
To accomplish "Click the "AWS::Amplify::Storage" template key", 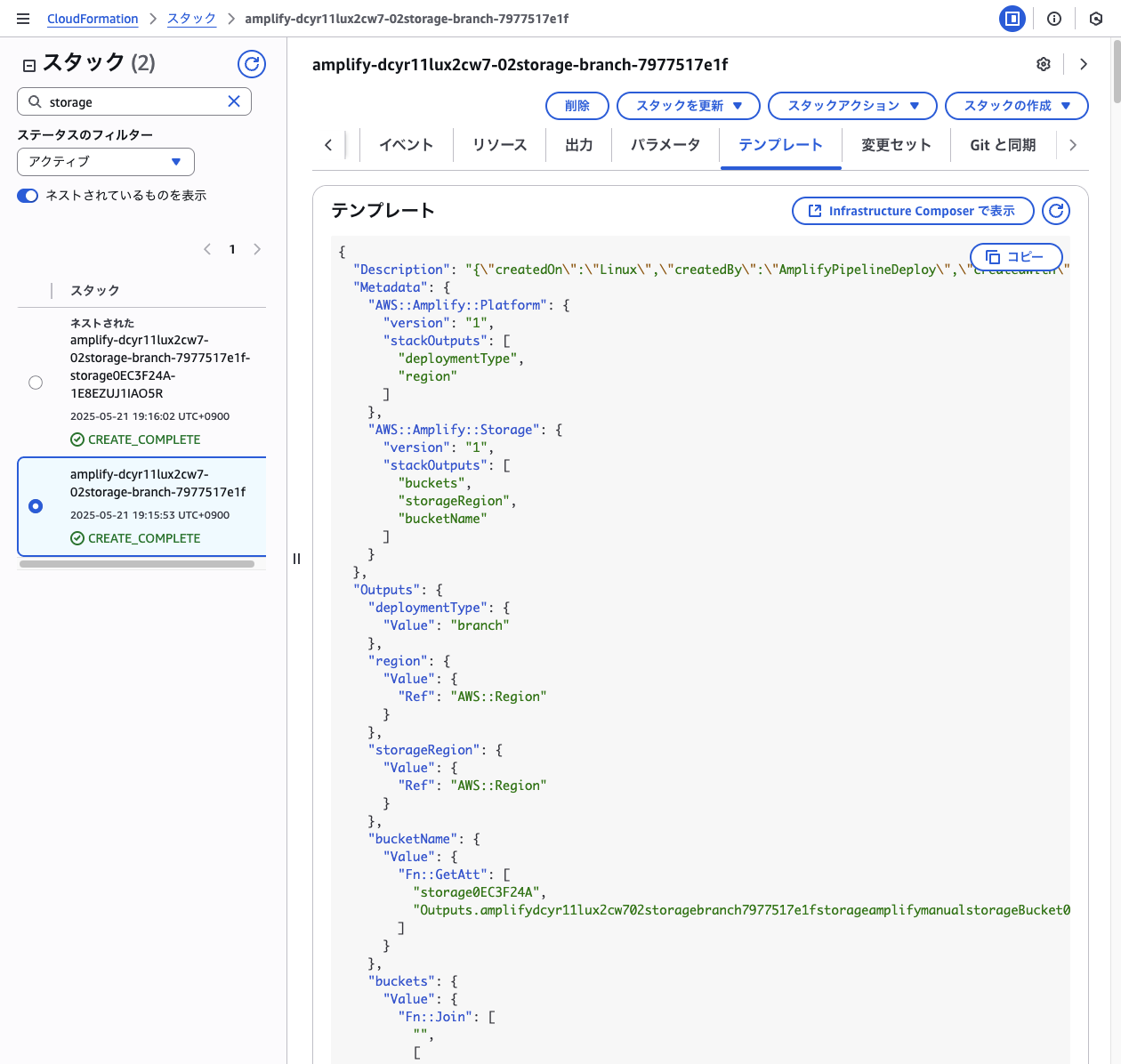I will [x=455, y=430].
